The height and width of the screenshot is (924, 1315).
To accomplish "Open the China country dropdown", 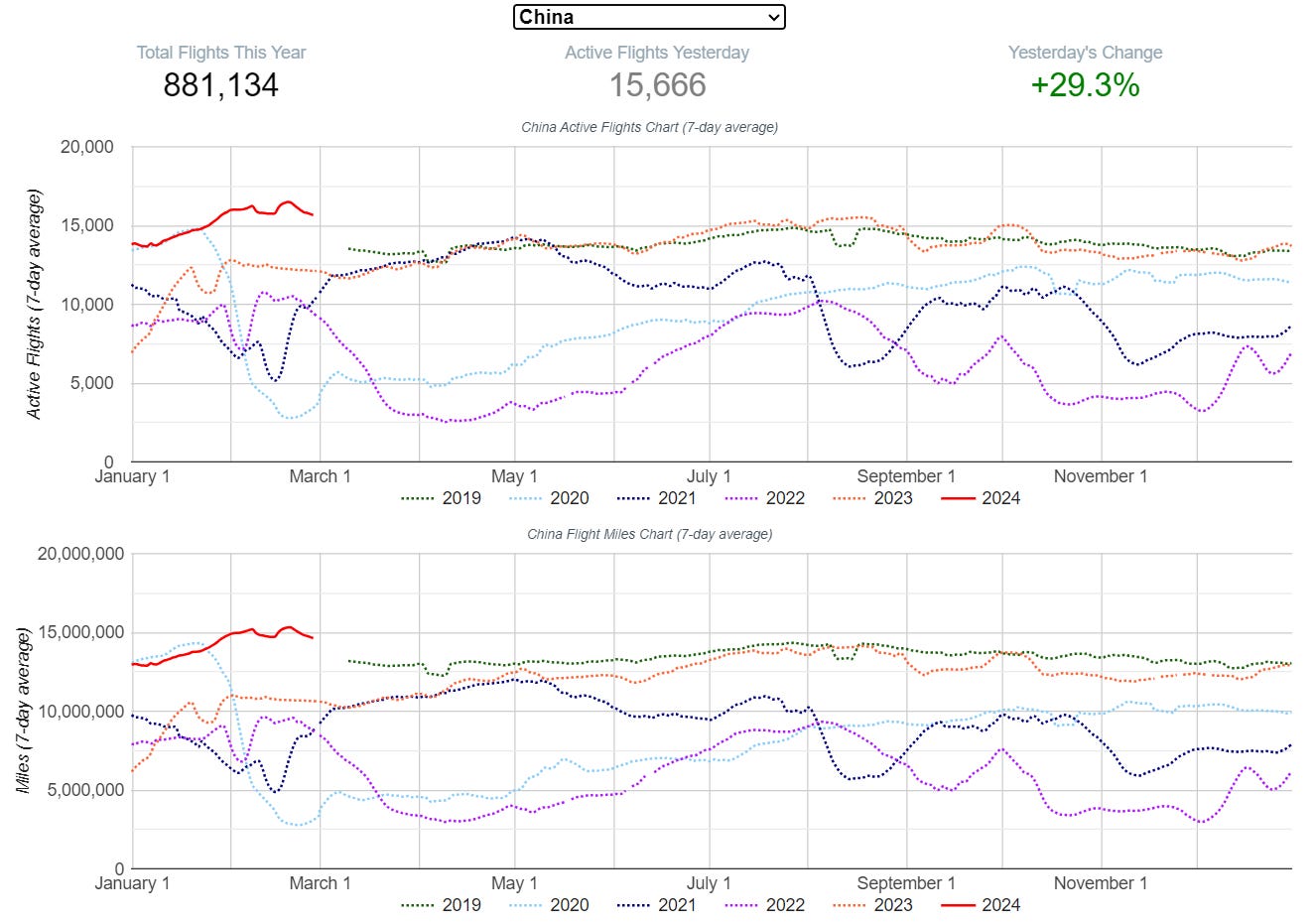I will click(x=649, y=17).
